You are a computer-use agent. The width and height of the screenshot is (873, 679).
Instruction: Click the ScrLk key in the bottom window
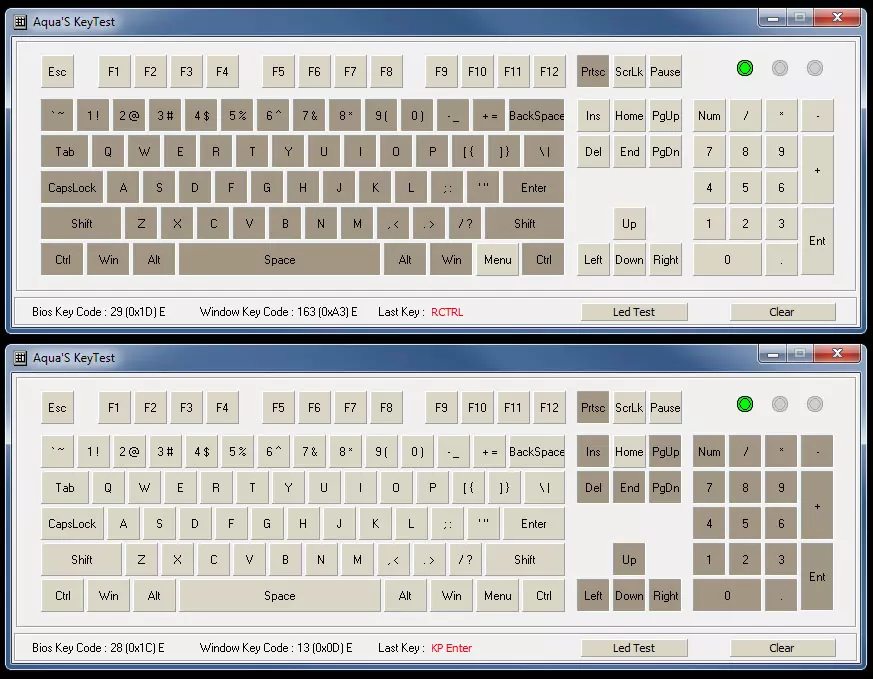click(x=629, y=407)
